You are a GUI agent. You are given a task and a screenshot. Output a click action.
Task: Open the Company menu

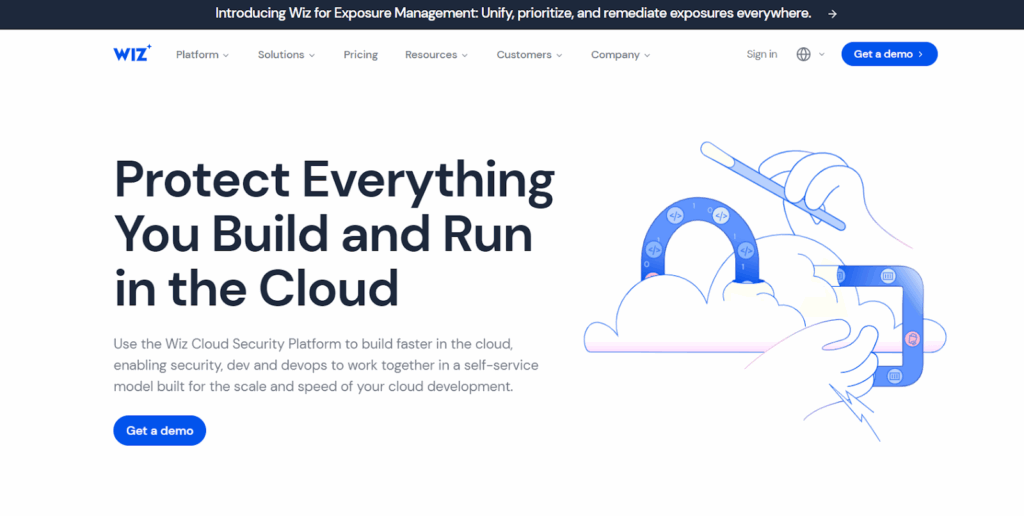click(x=621, y=55)
